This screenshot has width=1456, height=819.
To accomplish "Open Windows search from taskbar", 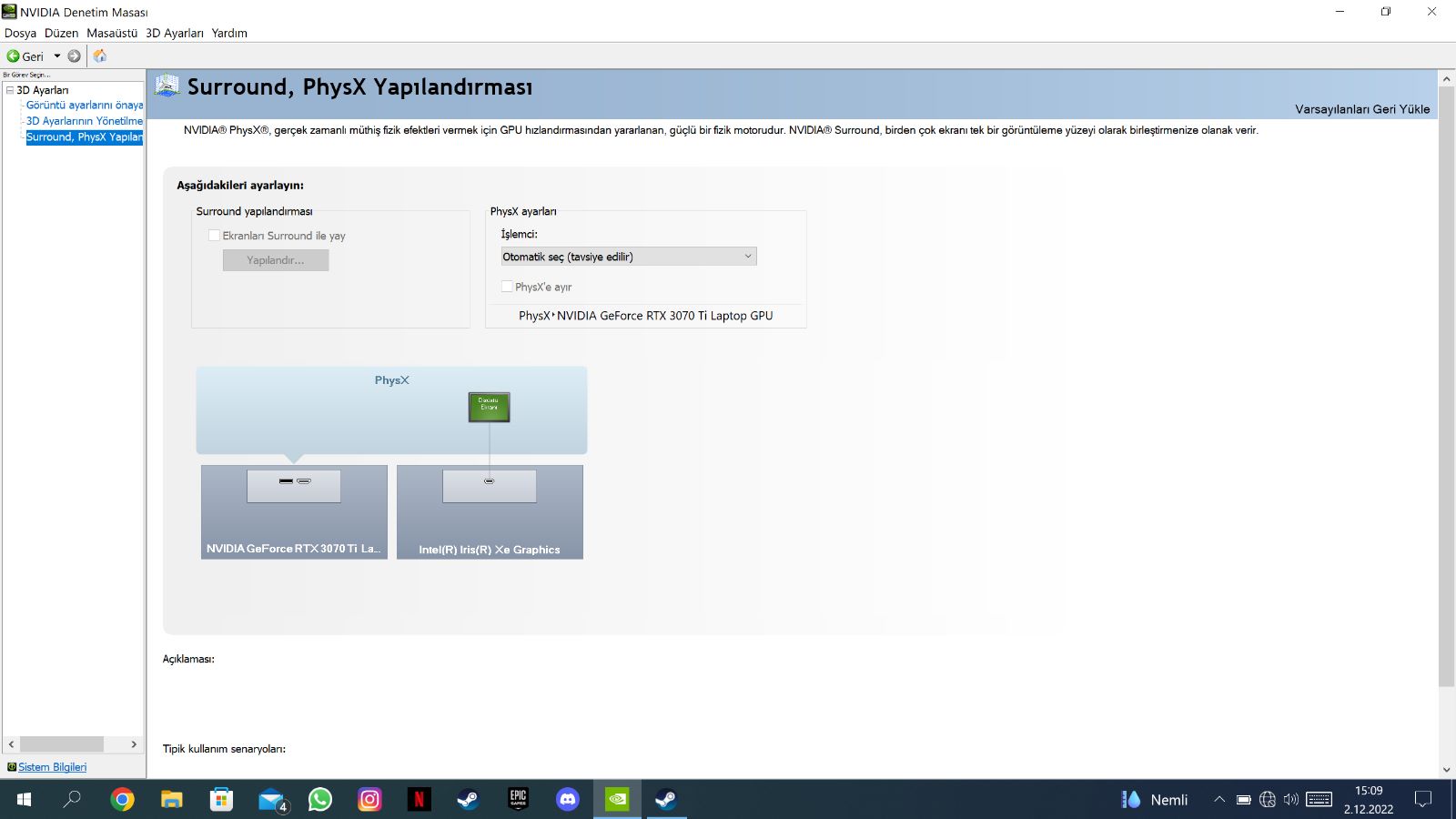I will pos(72,800).
